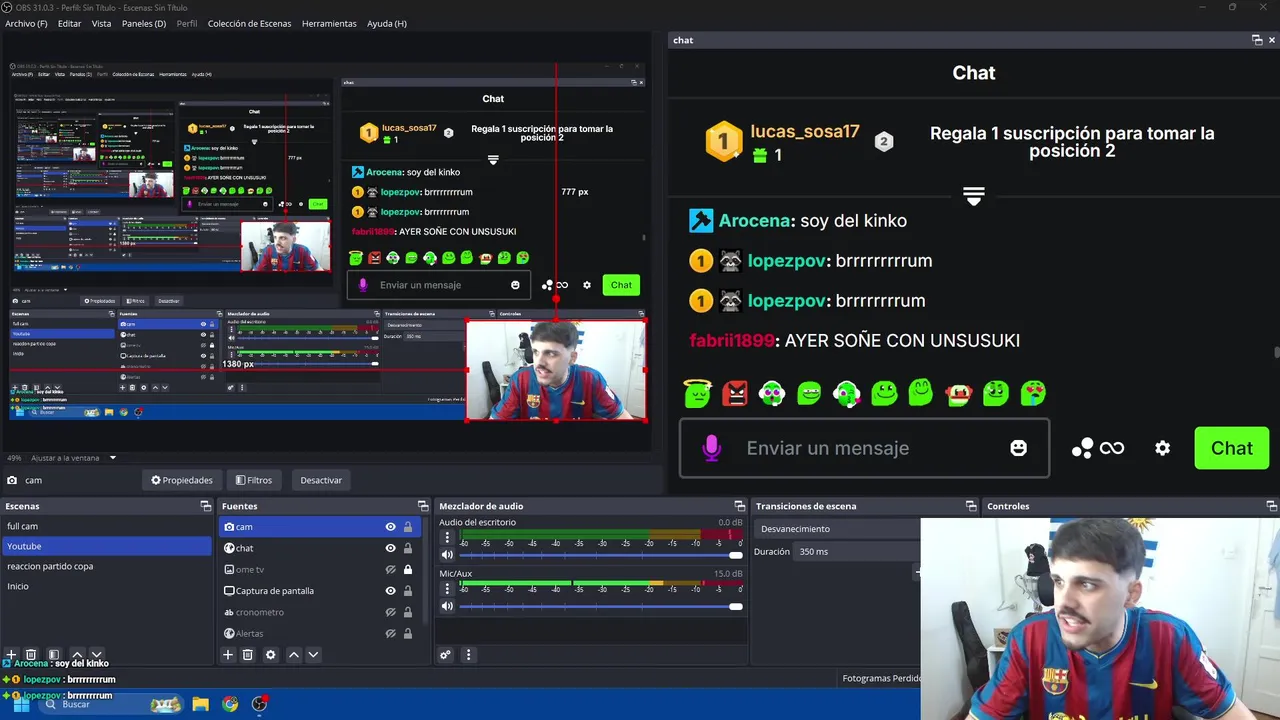This screenshot has height=720, width=1280.
Task: Click the Desactivar button
Action: click(321, 480)
